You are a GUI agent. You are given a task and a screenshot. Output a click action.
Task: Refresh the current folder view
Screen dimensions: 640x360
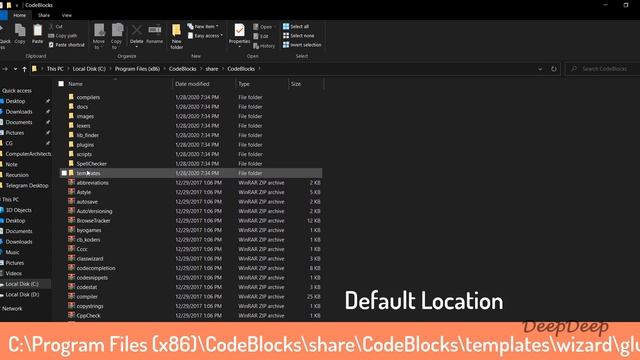(x=553, y=69)
